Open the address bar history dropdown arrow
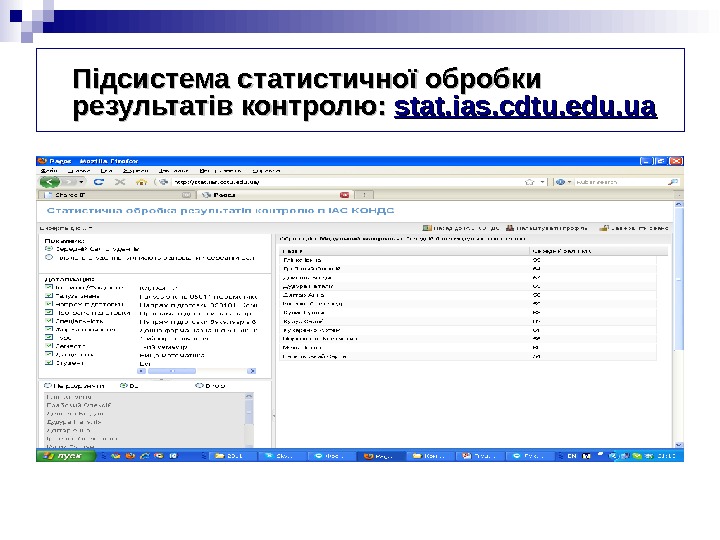This screenshot has height=540, width=720. (542, 182)
